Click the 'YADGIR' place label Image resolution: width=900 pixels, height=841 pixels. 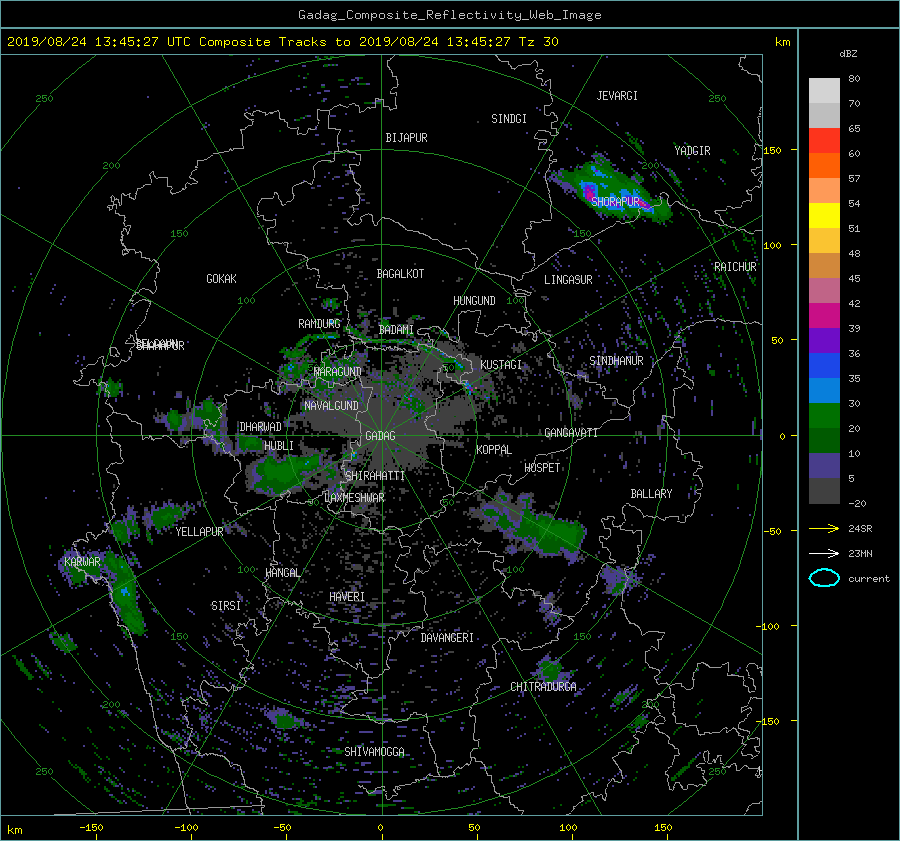[x=692, y=151]
